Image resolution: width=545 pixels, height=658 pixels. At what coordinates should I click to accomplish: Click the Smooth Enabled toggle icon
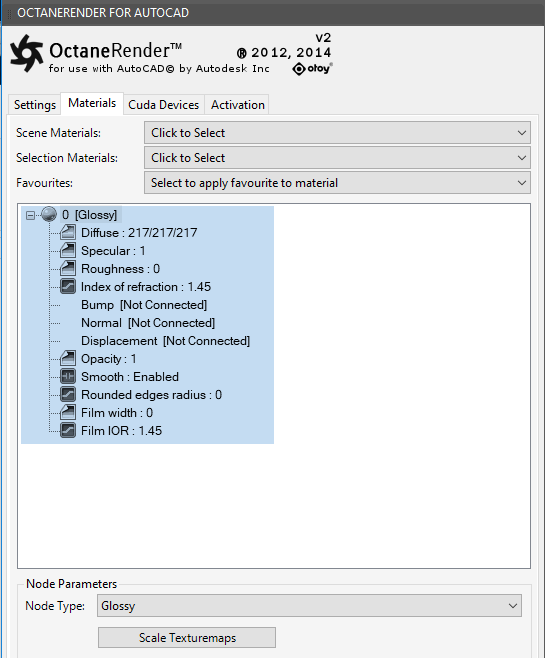tap(68, 376)
